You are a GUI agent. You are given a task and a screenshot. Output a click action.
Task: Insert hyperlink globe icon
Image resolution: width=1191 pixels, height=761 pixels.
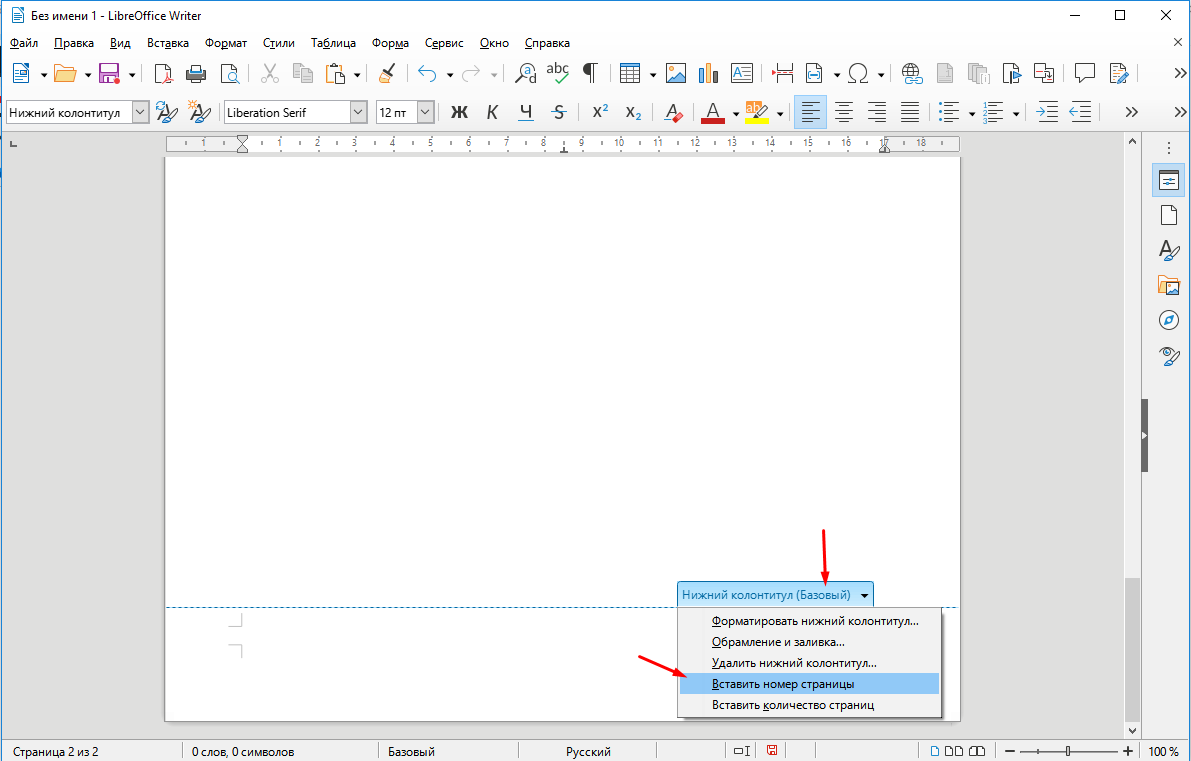911,73
